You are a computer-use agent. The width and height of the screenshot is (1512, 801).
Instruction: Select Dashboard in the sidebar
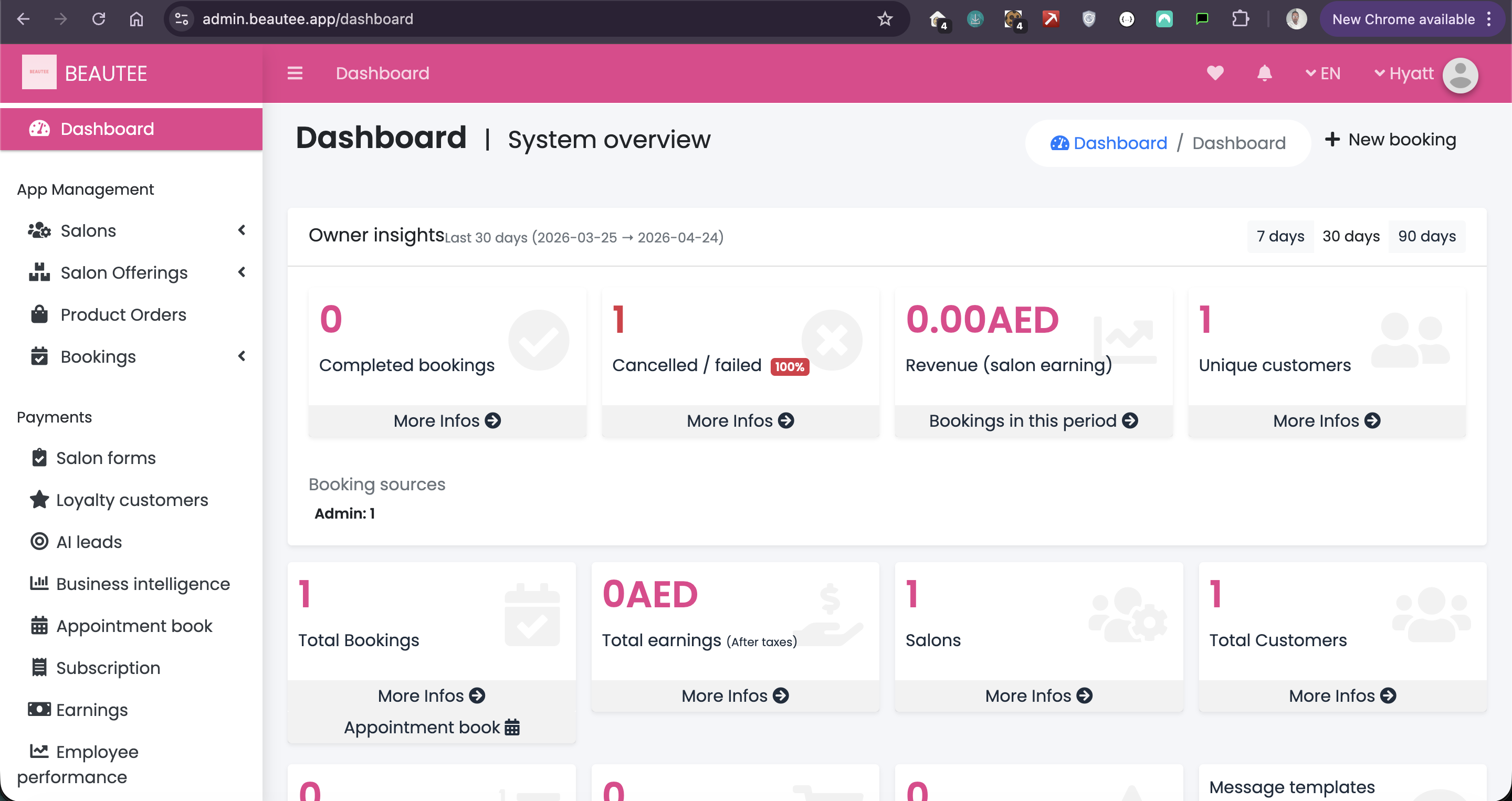(x=131, y=129)
